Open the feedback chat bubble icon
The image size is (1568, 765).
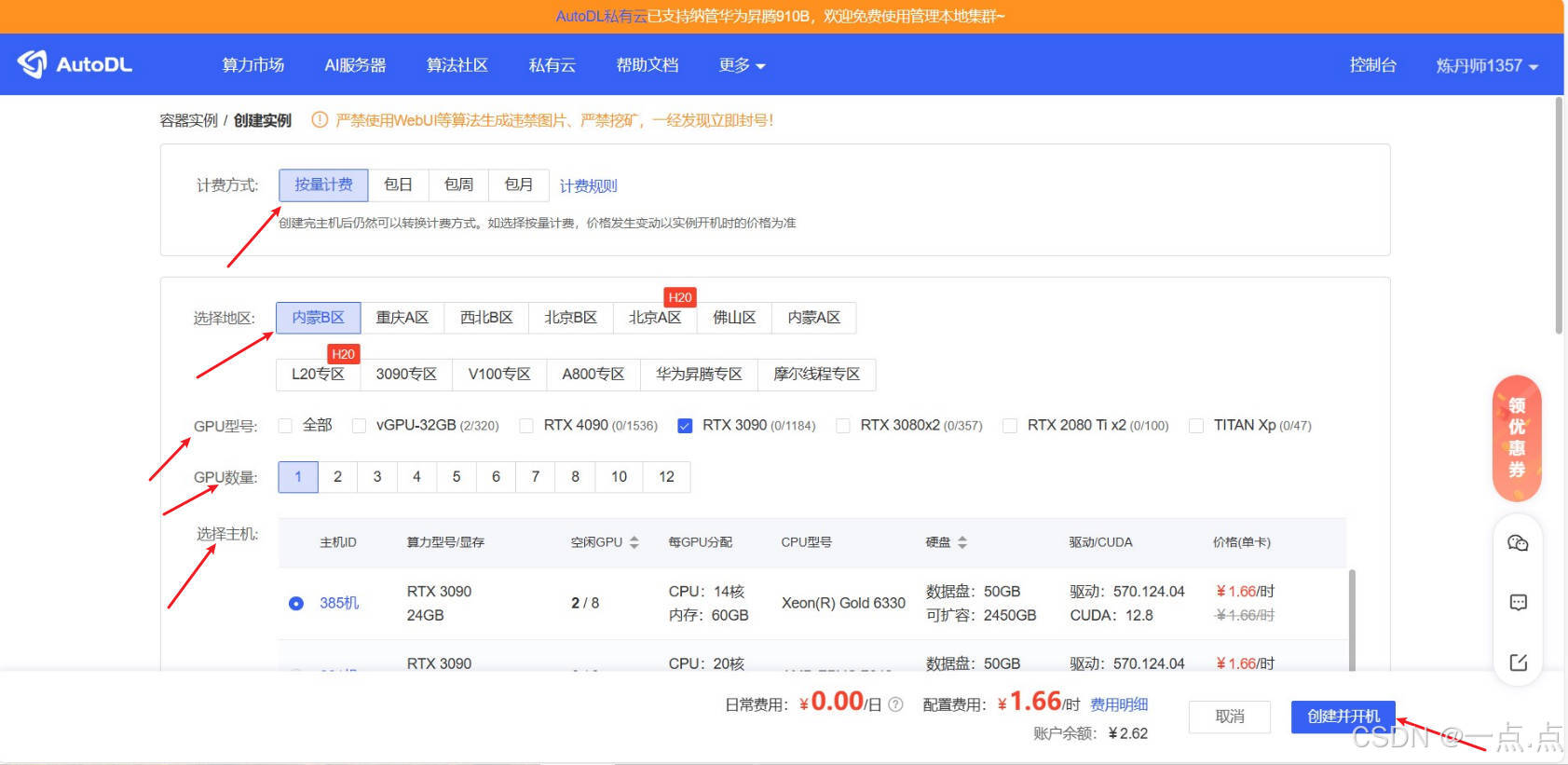[1518, 602]
